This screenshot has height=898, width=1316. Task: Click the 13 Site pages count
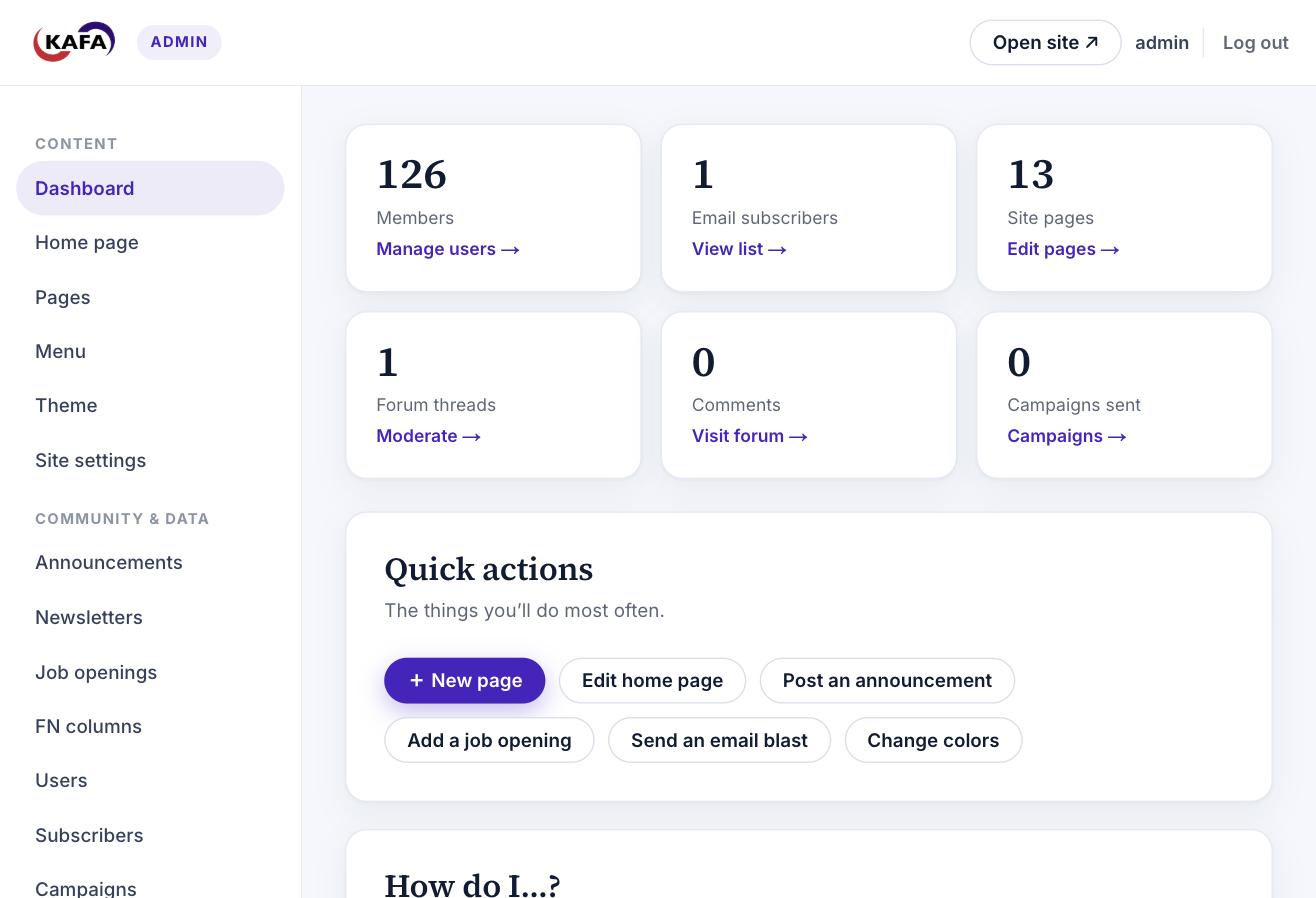click(x=1030, y=174)
